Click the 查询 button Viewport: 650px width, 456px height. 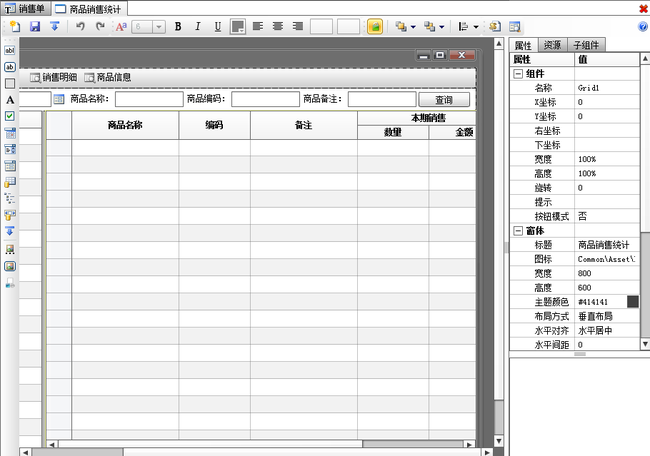coord(444,99)
